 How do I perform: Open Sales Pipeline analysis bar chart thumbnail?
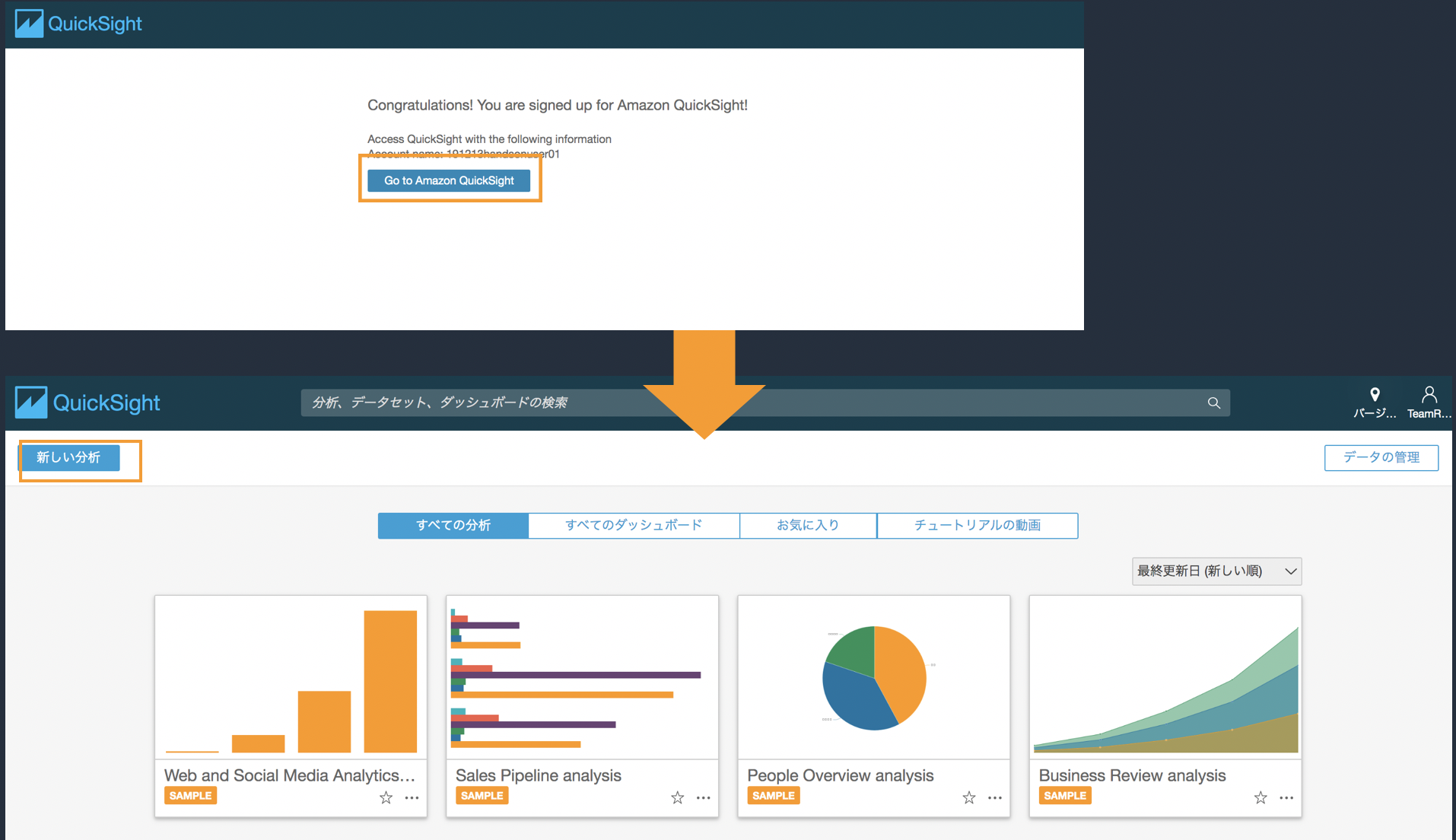pyautogui.click(x=582, y=677)
